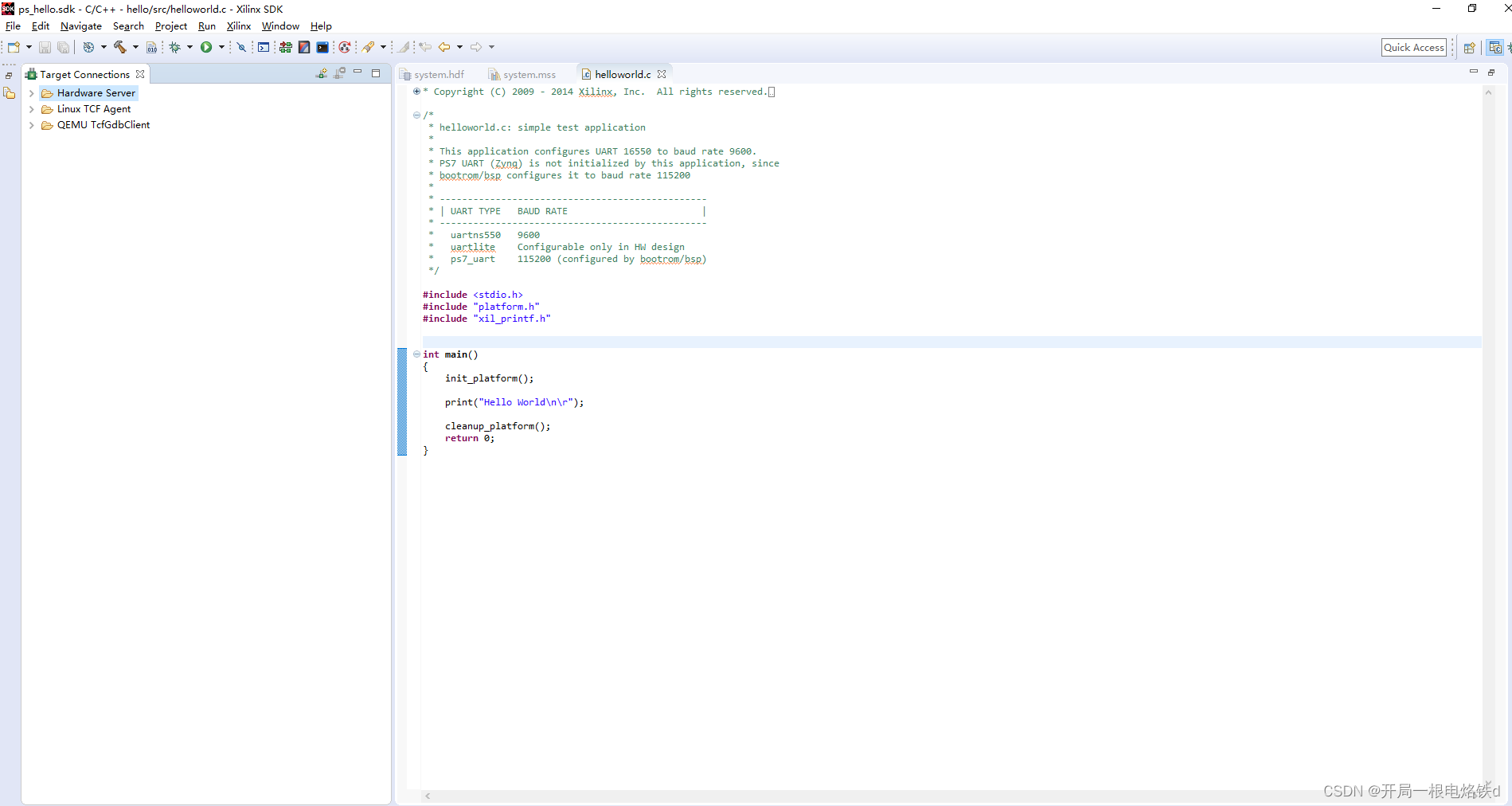Click the add new target connection icon
Image resolution: width=1512 pixels, height=806 pixels.
322,73
